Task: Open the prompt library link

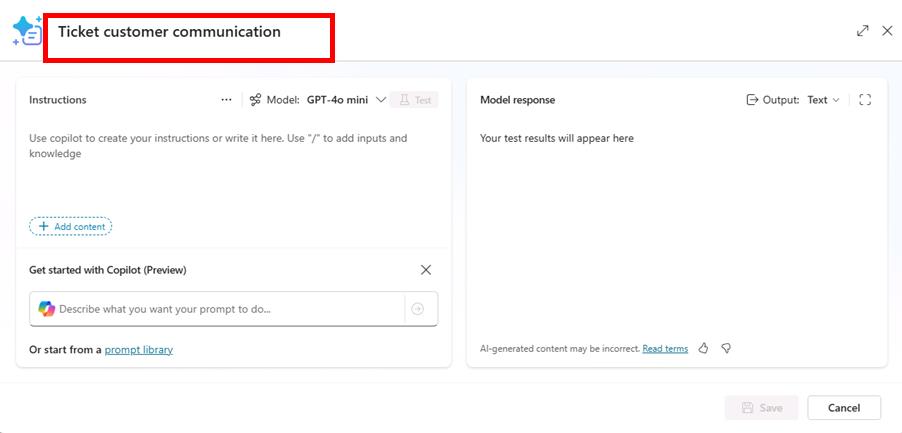Action: (138, 350)
